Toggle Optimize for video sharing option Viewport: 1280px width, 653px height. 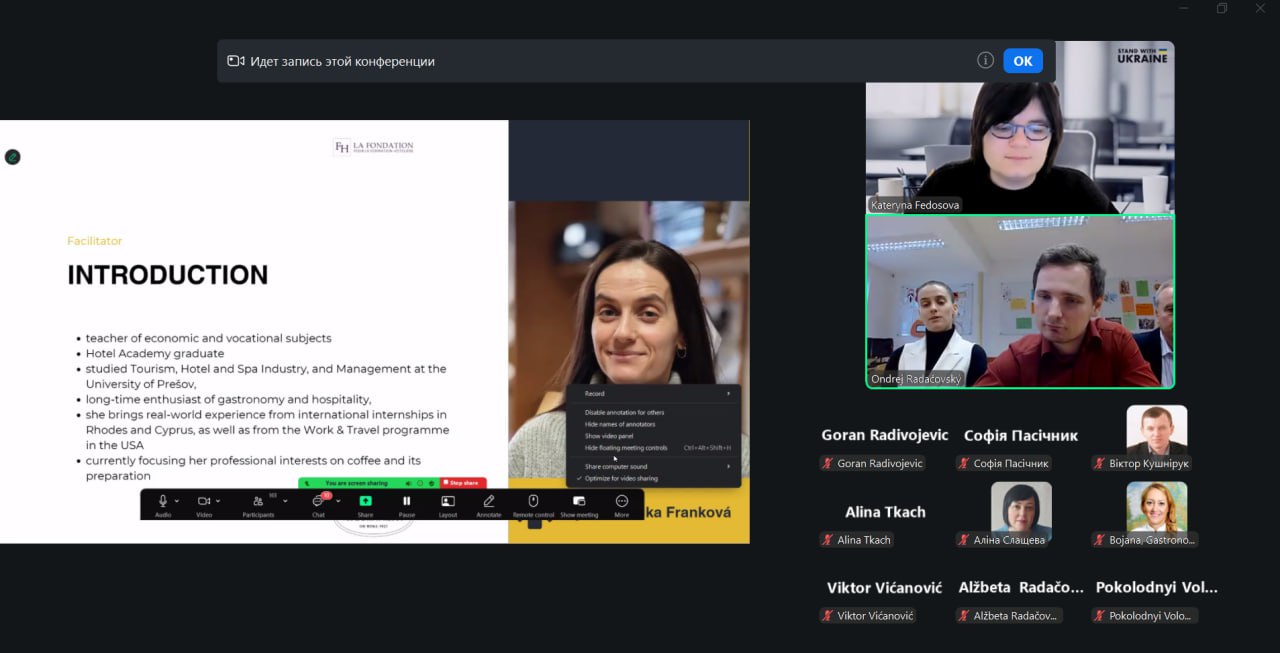[x=621, y=479]
